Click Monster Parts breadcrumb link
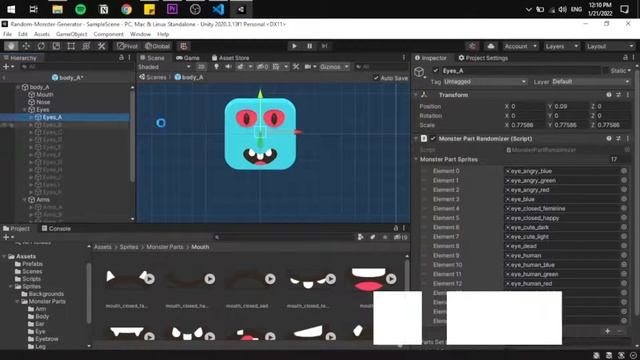This screenshot has width=640, height=360. [x=165, y=247]
